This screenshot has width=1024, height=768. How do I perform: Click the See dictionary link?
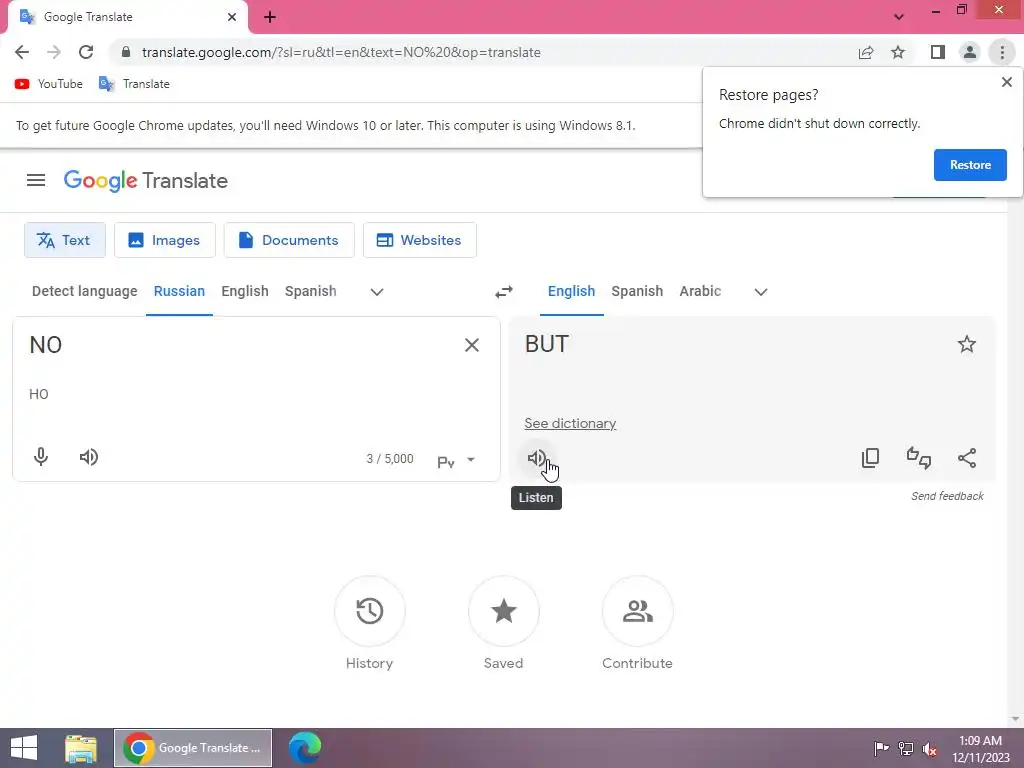(570, 423)
